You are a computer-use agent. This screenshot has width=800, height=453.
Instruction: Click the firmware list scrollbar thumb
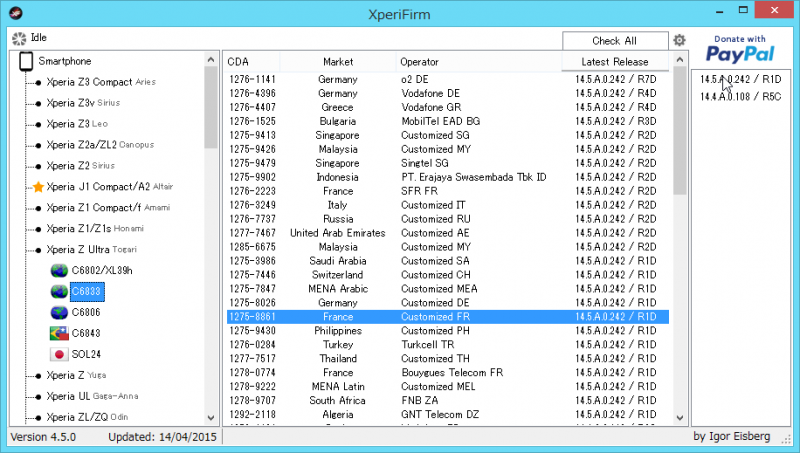pyautogui.click(x=680, y=131)
